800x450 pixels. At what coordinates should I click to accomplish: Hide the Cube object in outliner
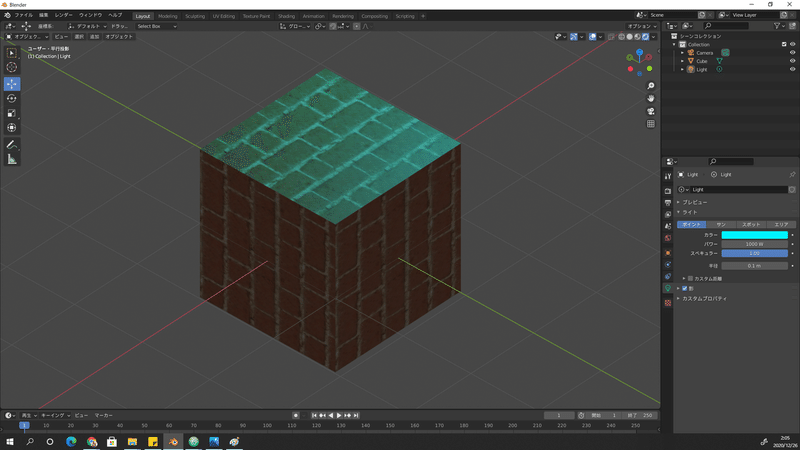click(792, 61)
